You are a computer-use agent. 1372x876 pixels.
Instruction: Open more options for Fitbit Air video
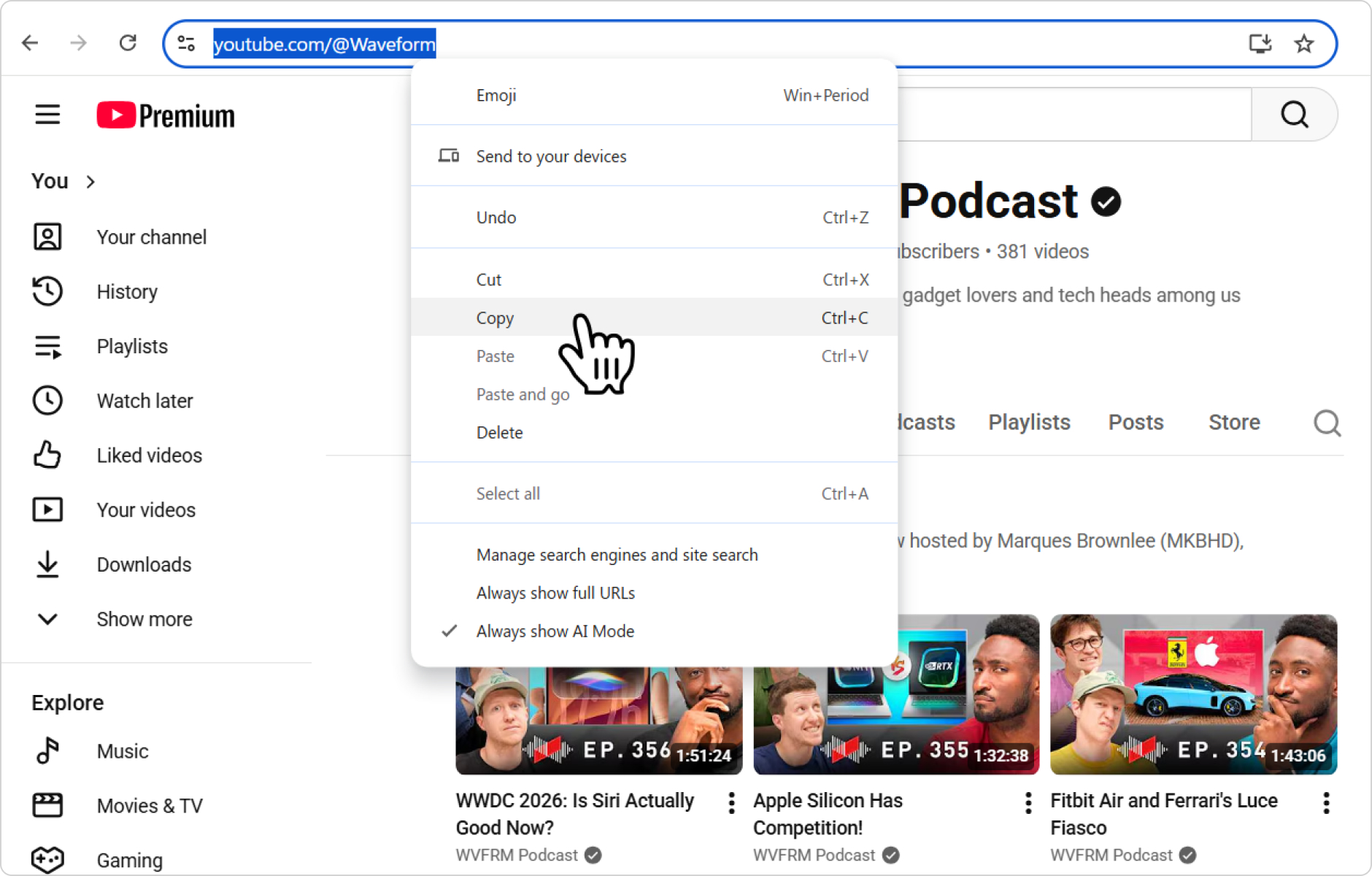pos(1326,803)
